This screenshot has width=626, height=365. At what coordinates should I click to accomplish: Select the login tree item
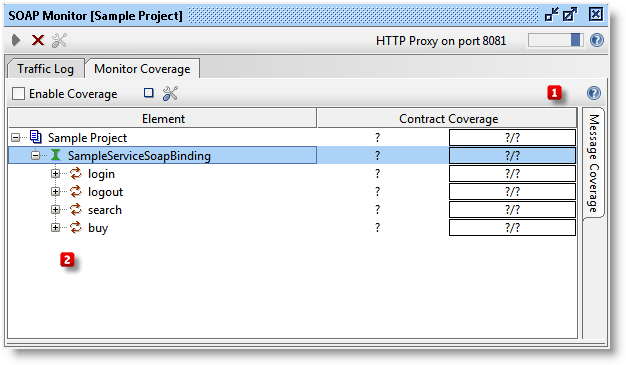tap(101, 174)
